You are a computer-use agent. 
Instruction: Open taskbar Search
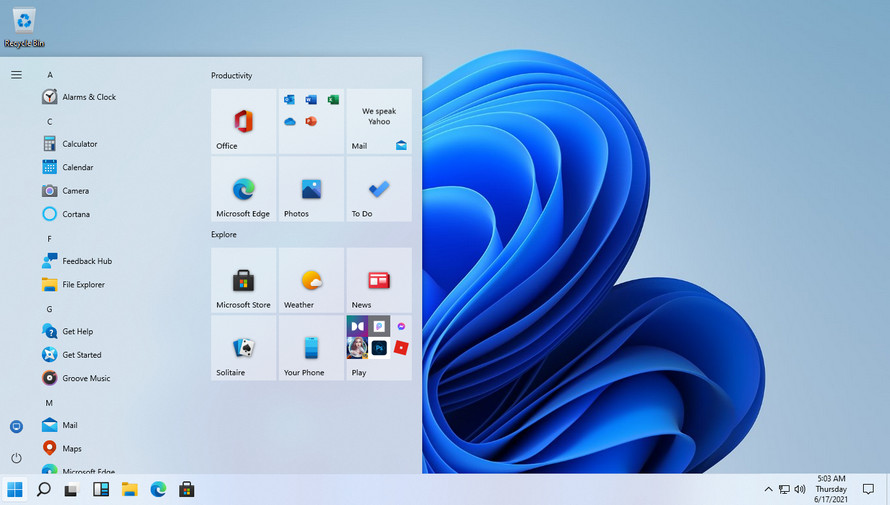43,489
